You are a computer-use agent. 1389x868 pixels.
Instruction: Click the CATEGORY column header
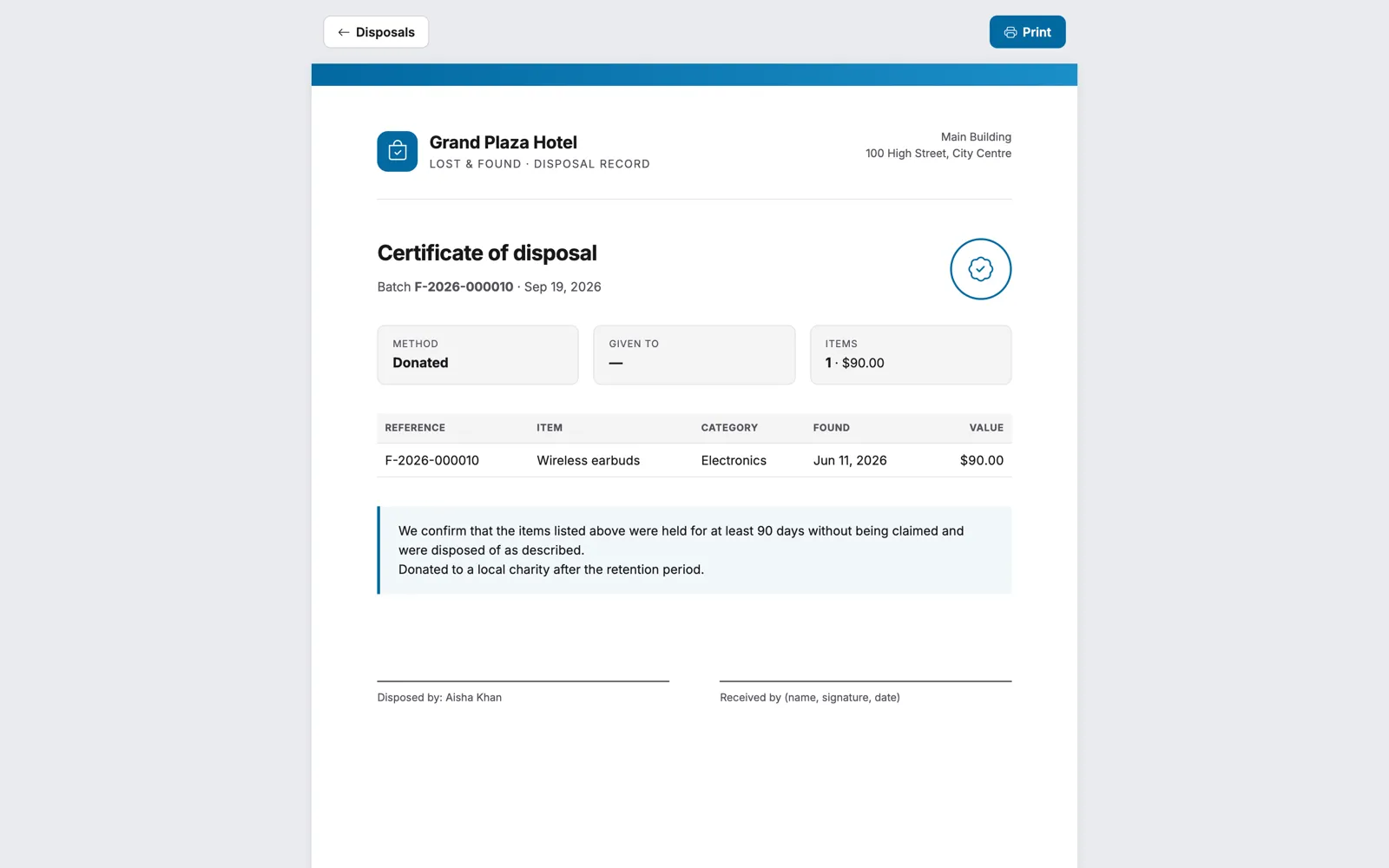point(729,428)
